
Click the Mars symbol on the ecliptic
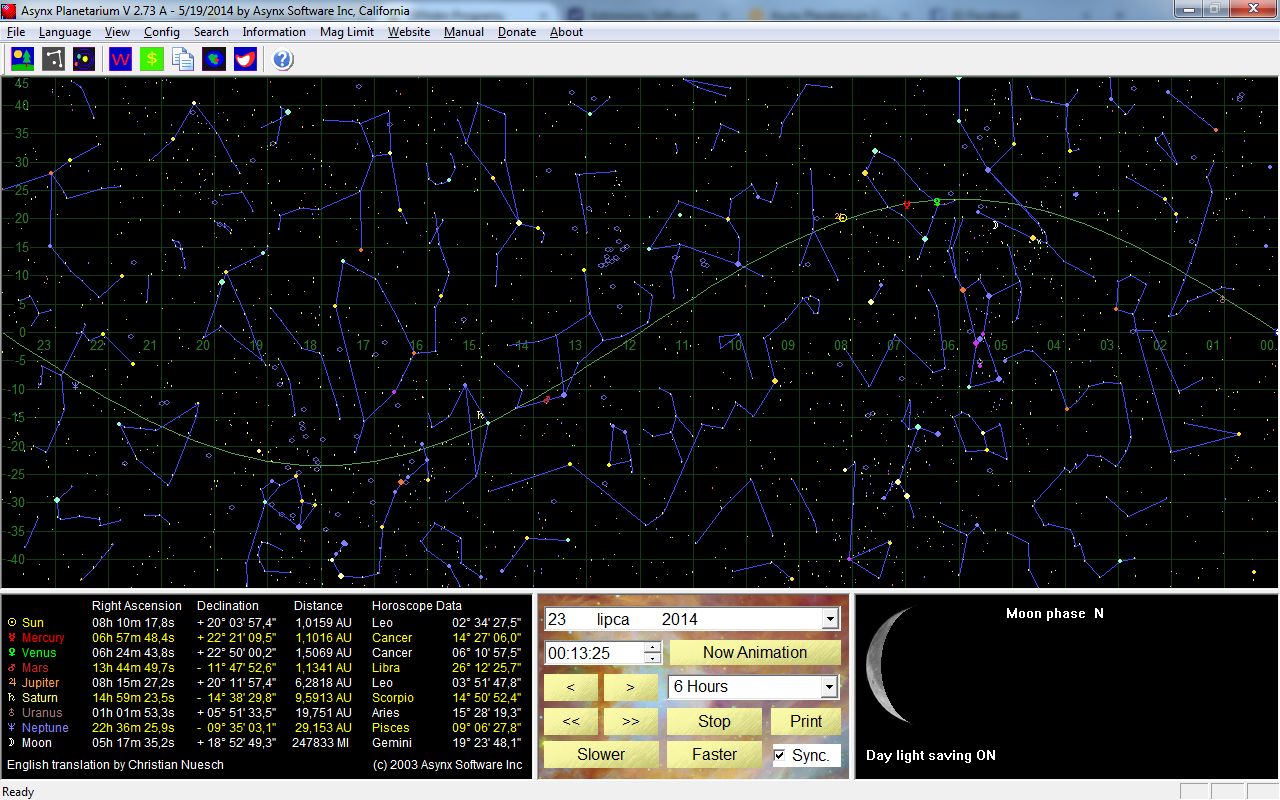[547, 399]
